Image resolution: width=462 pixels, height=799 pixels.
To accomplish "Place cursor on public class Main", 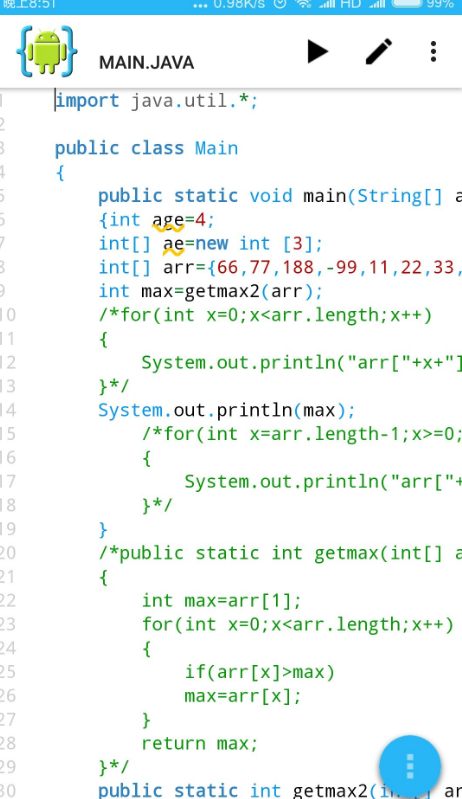I will tap(147, 148).
